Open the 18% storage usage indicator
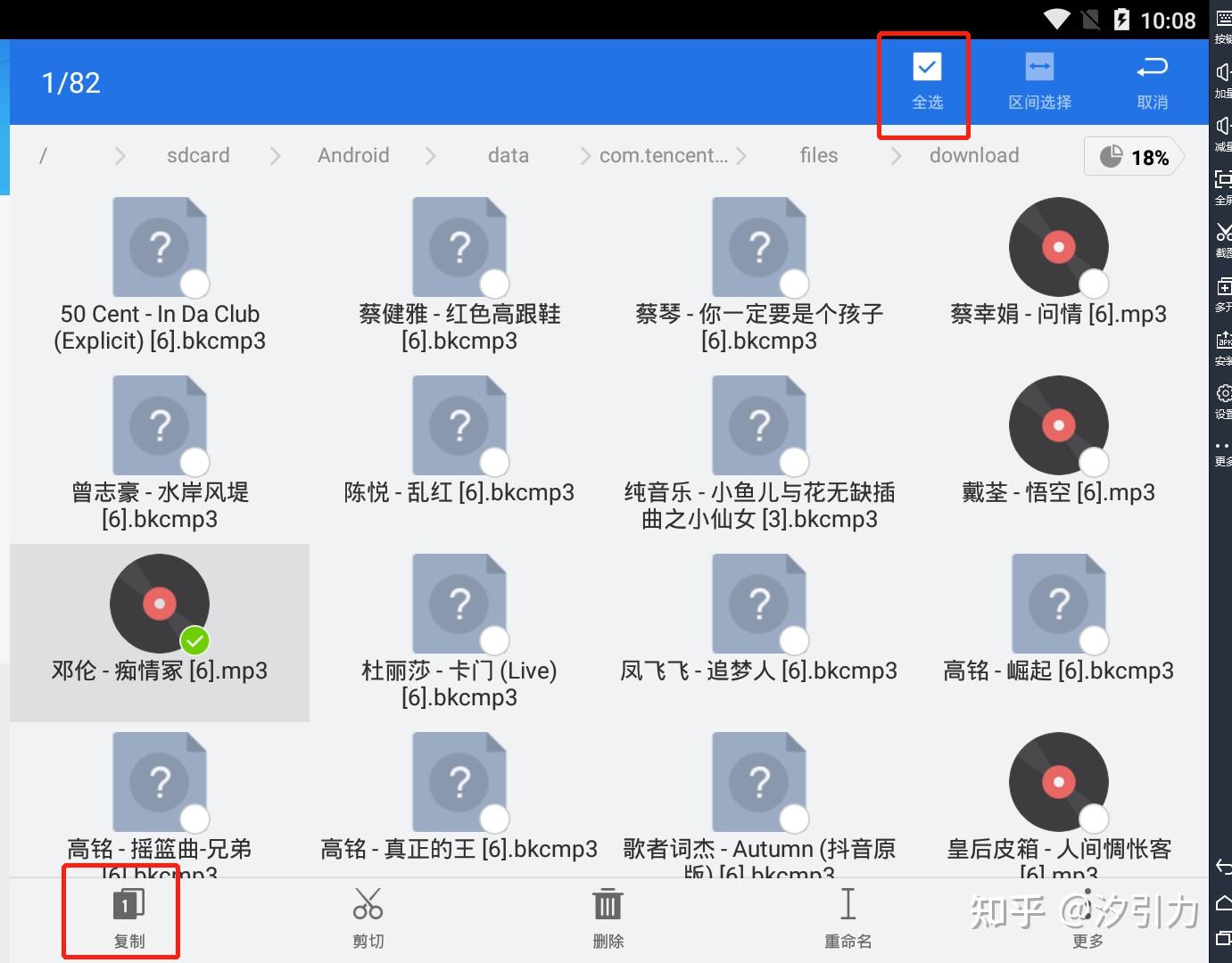 coord(1134,157)
